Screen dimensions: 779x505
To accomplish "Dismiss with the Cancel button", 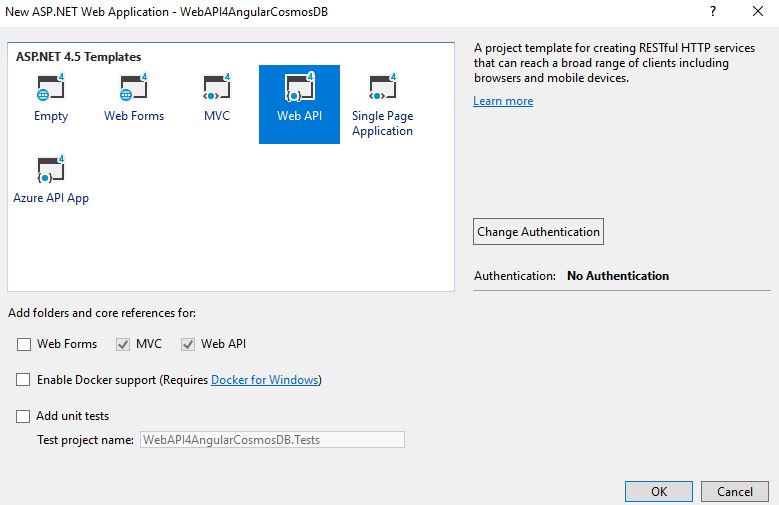I will 735,492.
